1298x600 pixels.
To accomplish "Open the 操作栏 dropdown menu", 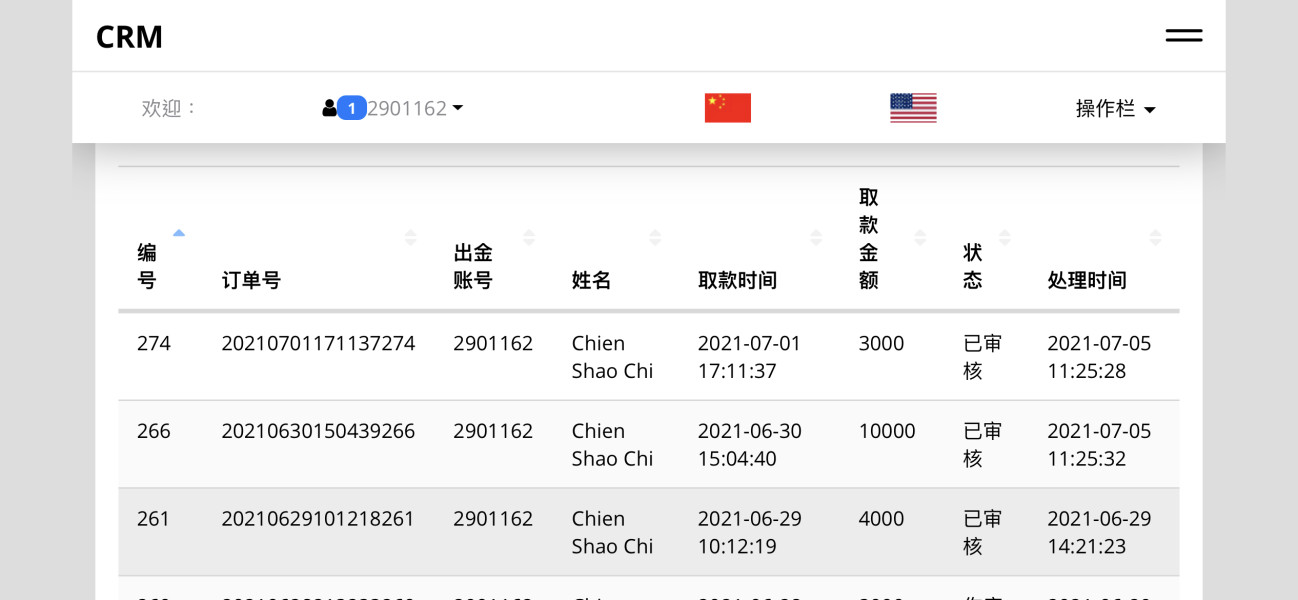I will (x=1116, y=109).
